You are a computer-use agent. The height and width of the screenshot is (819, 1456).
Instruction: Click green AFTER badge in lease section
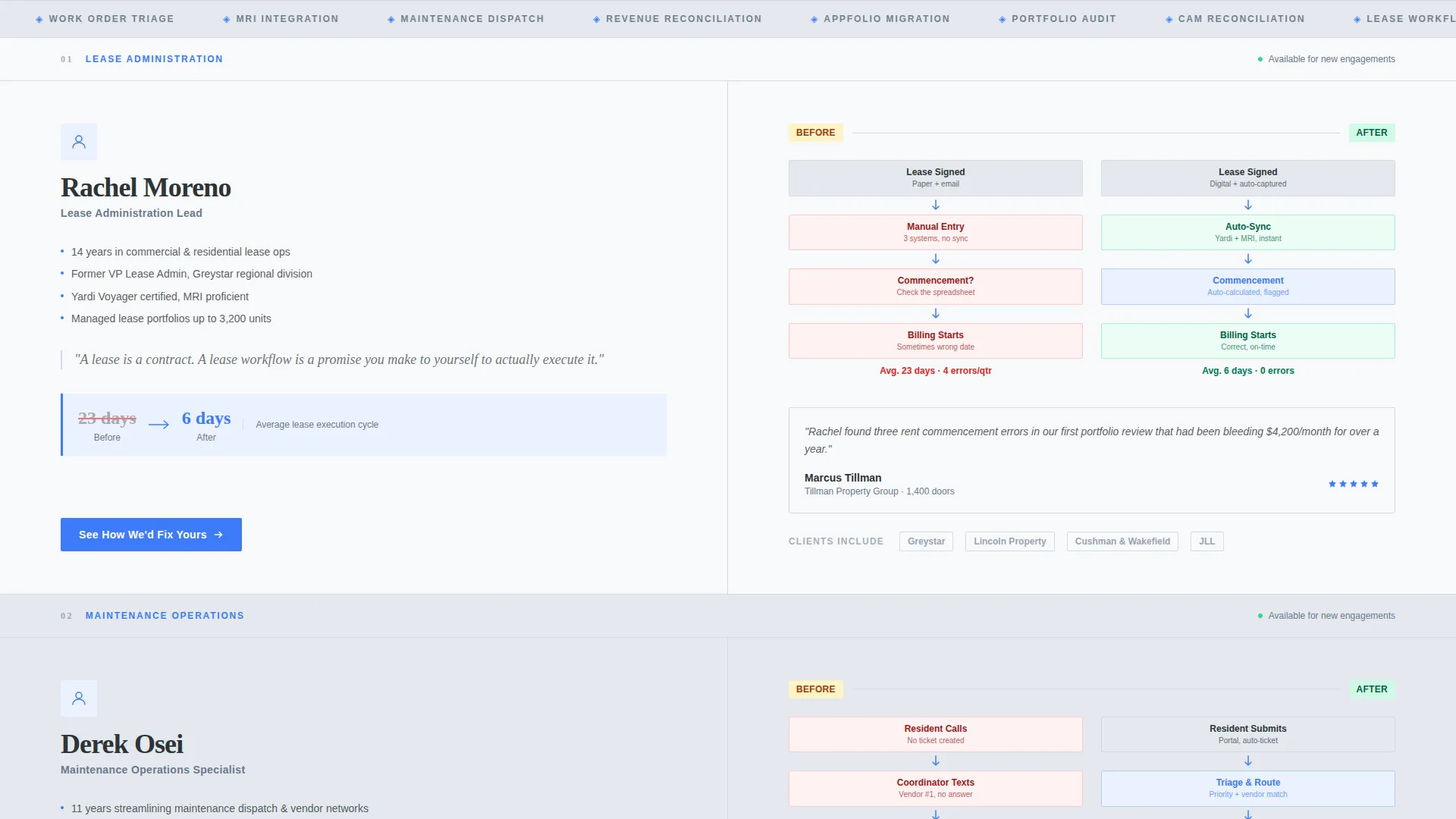tap(1371, 133)
